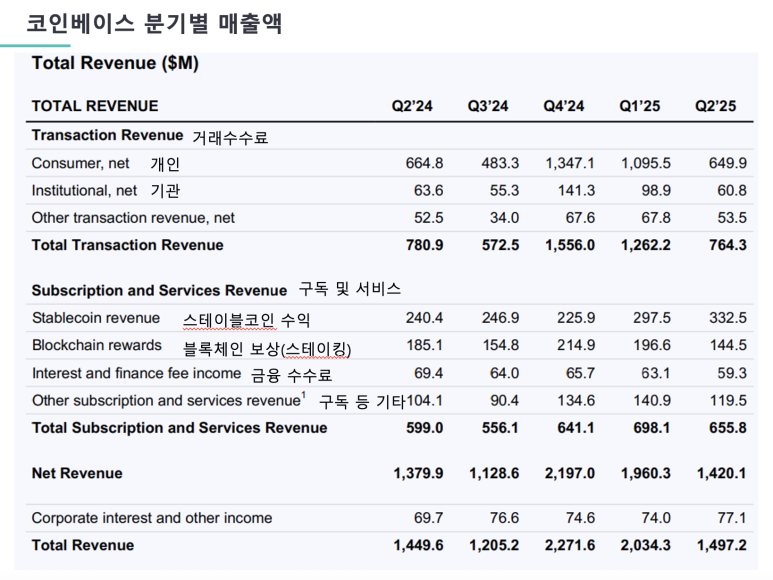773x580 pixels.
Task: Click the Corporate interest and other income label
Action: [151, 518]
